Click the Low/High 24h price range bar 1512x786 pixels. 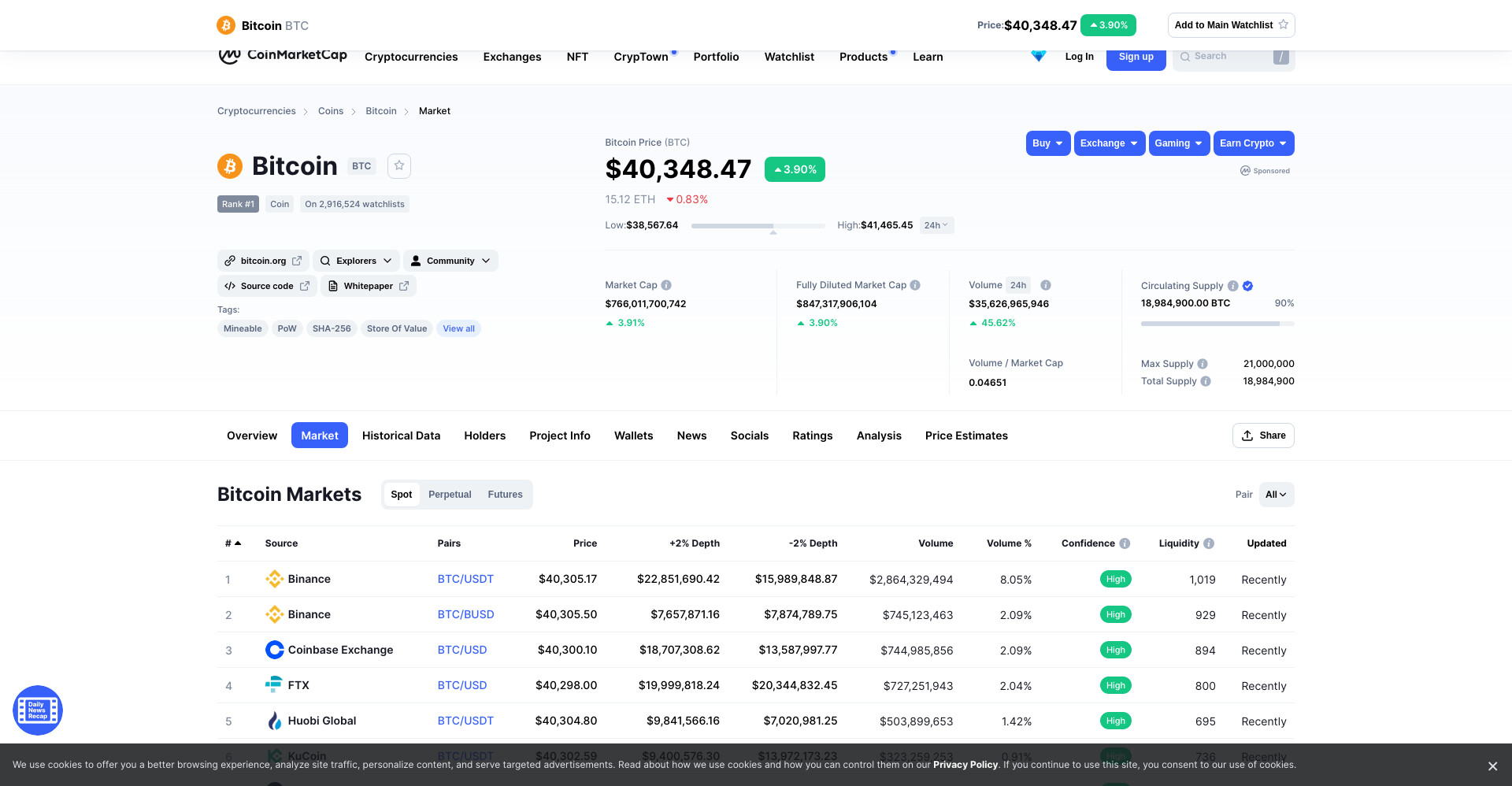(x=758, y=226)
